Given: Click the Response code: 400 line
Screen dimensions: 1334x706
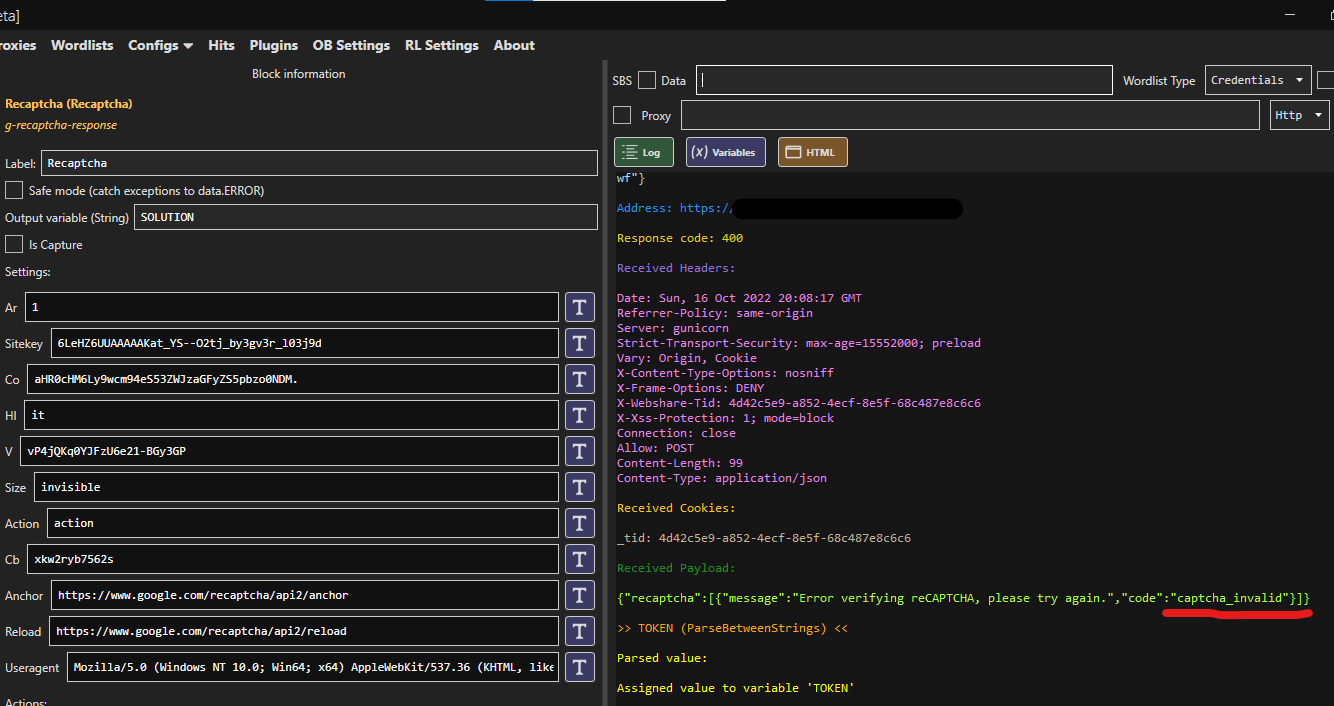Looking at the screenshot, I should 680,238.
